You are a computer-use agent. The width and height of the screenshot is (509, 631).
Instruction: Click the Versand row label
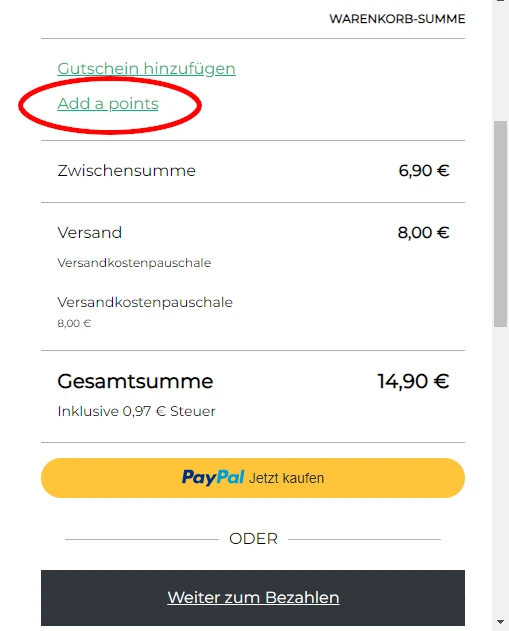click(90, 233)
